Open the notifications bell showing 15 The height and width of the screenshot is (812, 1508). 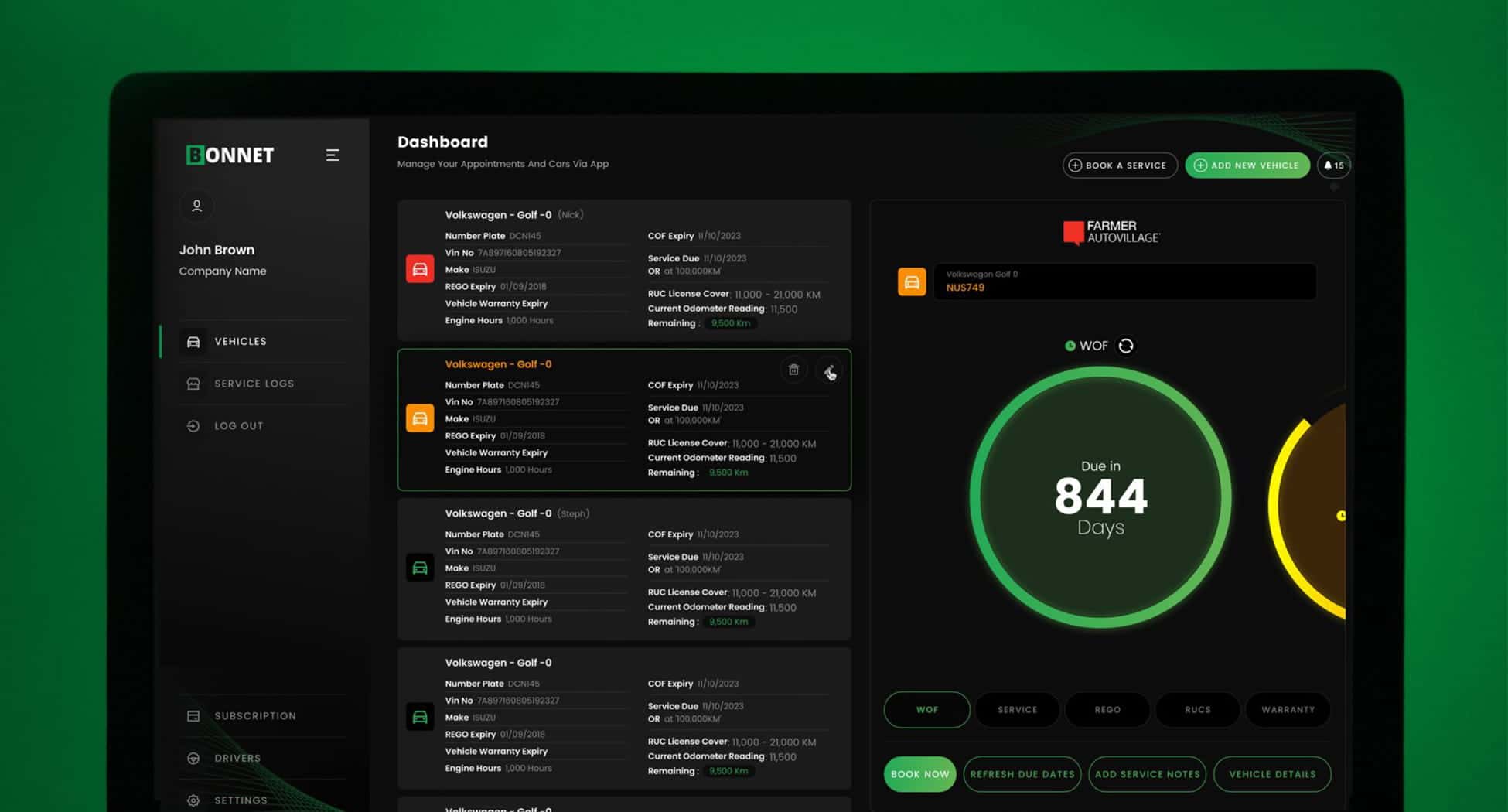1334,165
